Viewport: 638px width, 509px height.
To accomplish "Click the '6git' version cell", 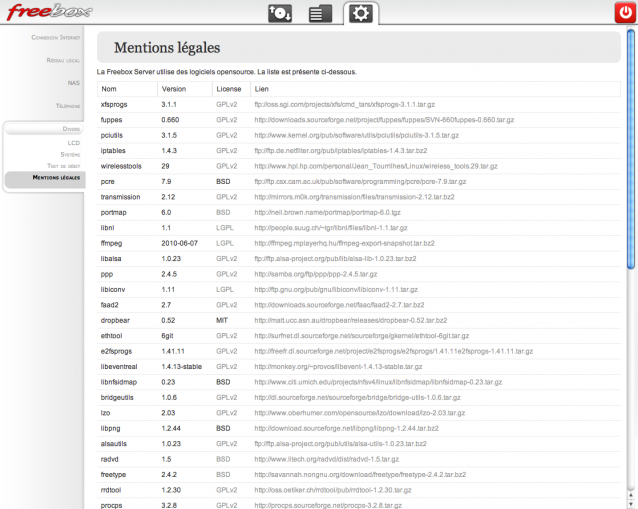I will [168, 336].
